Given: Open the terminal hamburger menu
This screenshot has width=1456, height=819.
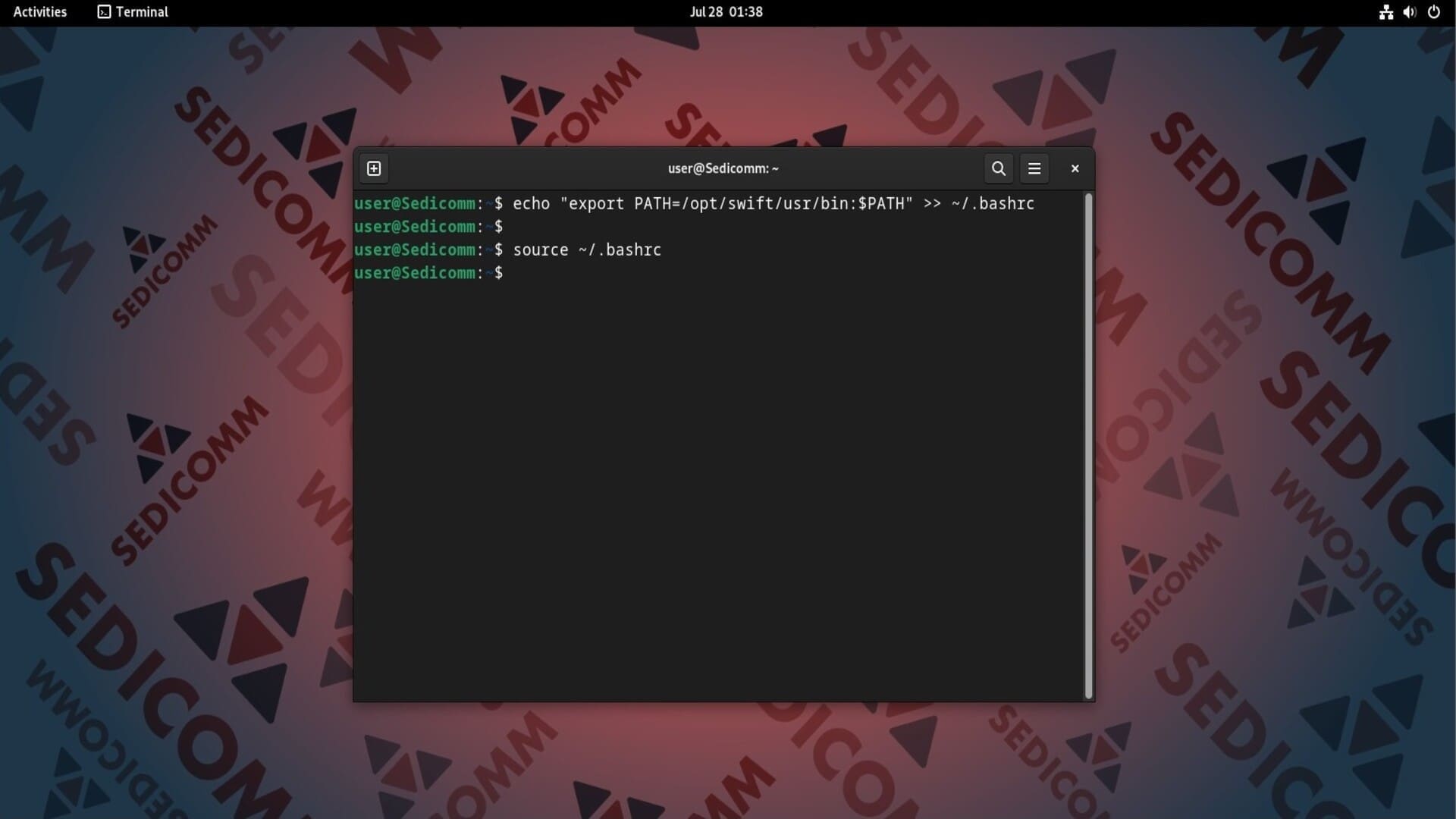Looking at the screenshot, I should coord(1034,168).
